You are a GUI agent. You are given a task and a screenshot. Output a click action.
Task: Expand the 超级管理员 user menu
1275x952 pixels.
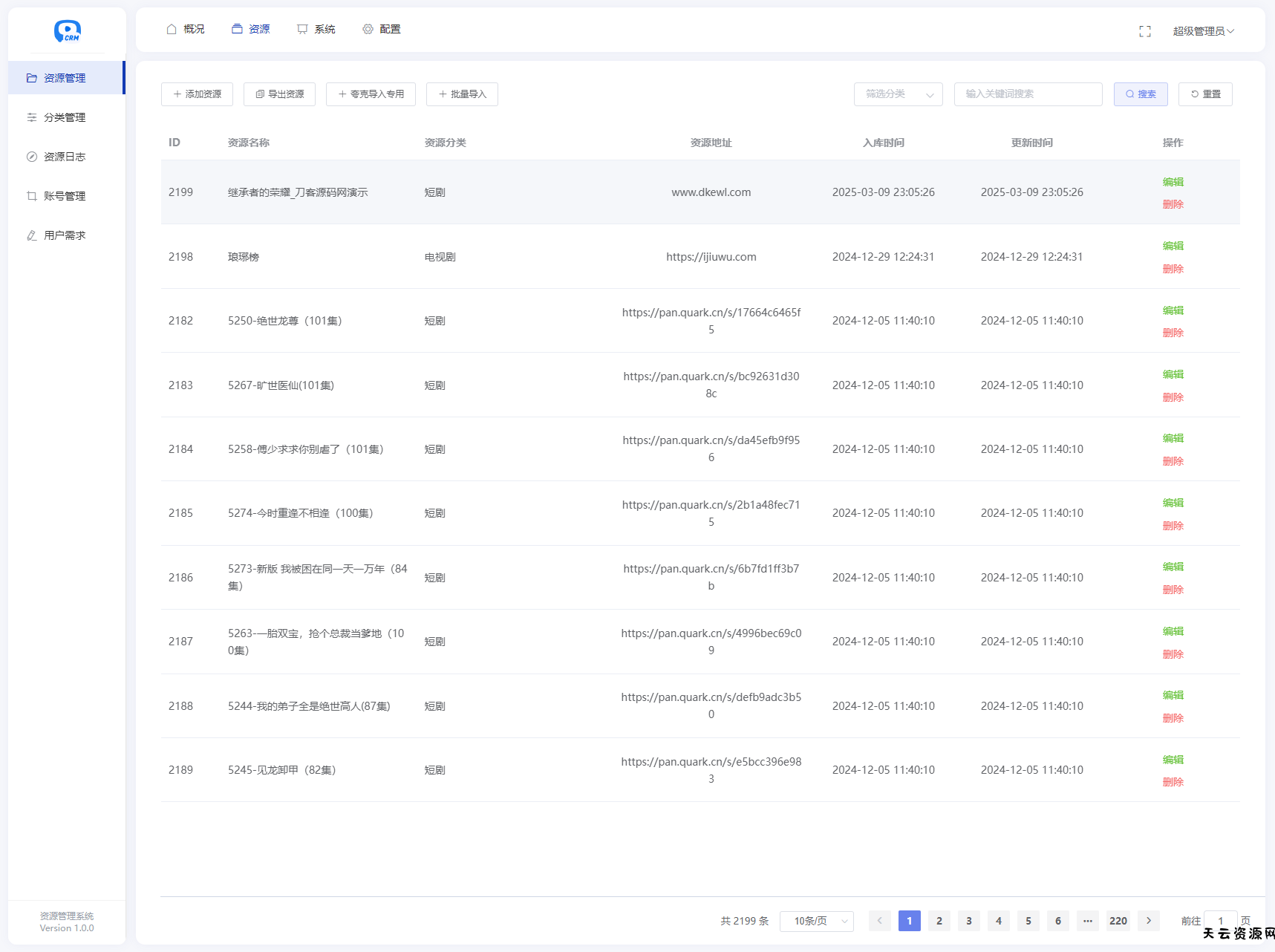(x=1203, y=31)
